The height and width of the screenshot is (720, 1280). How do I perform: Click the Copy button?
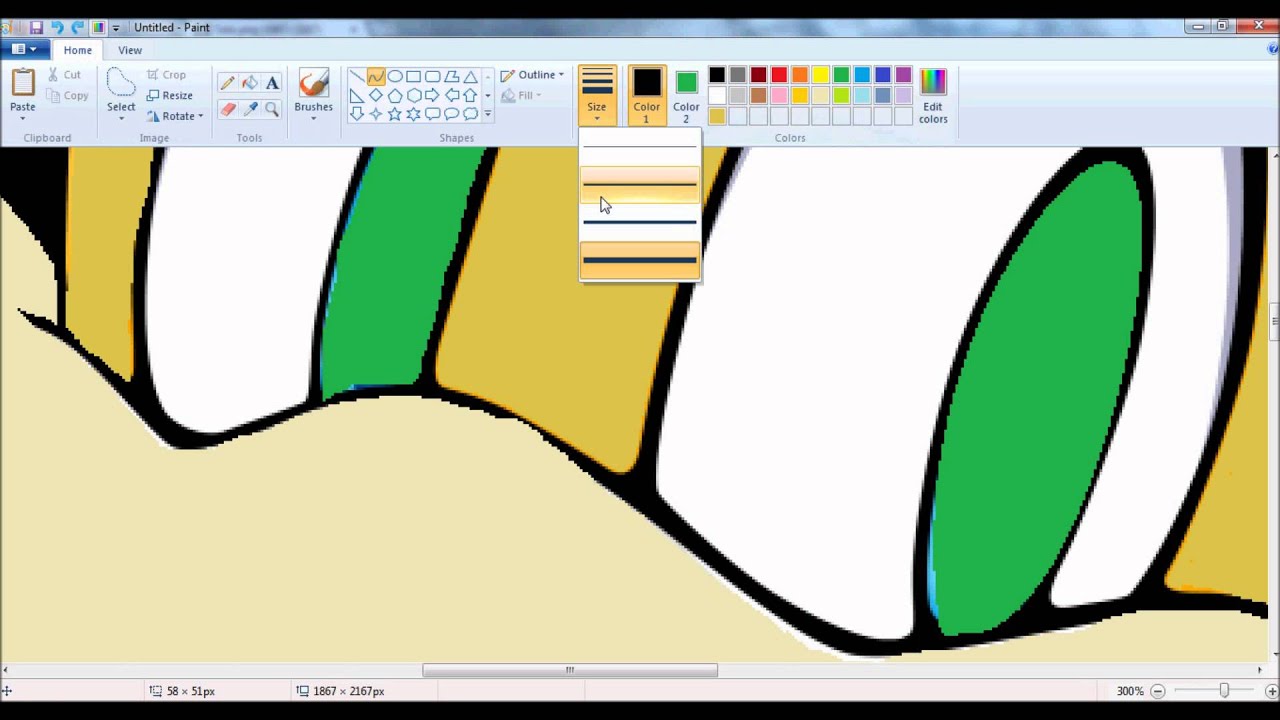[67, 96]
